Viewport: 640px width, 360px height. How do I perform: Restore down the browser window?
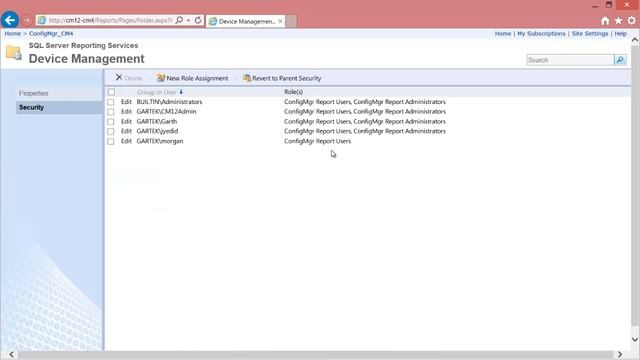pos(609,5)
